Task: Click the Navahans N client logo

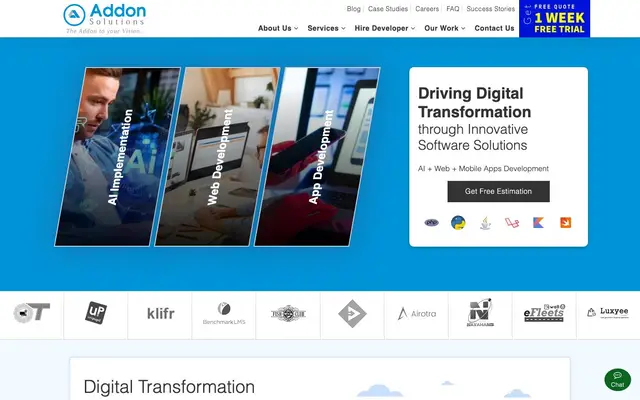Action: (480, 313)
